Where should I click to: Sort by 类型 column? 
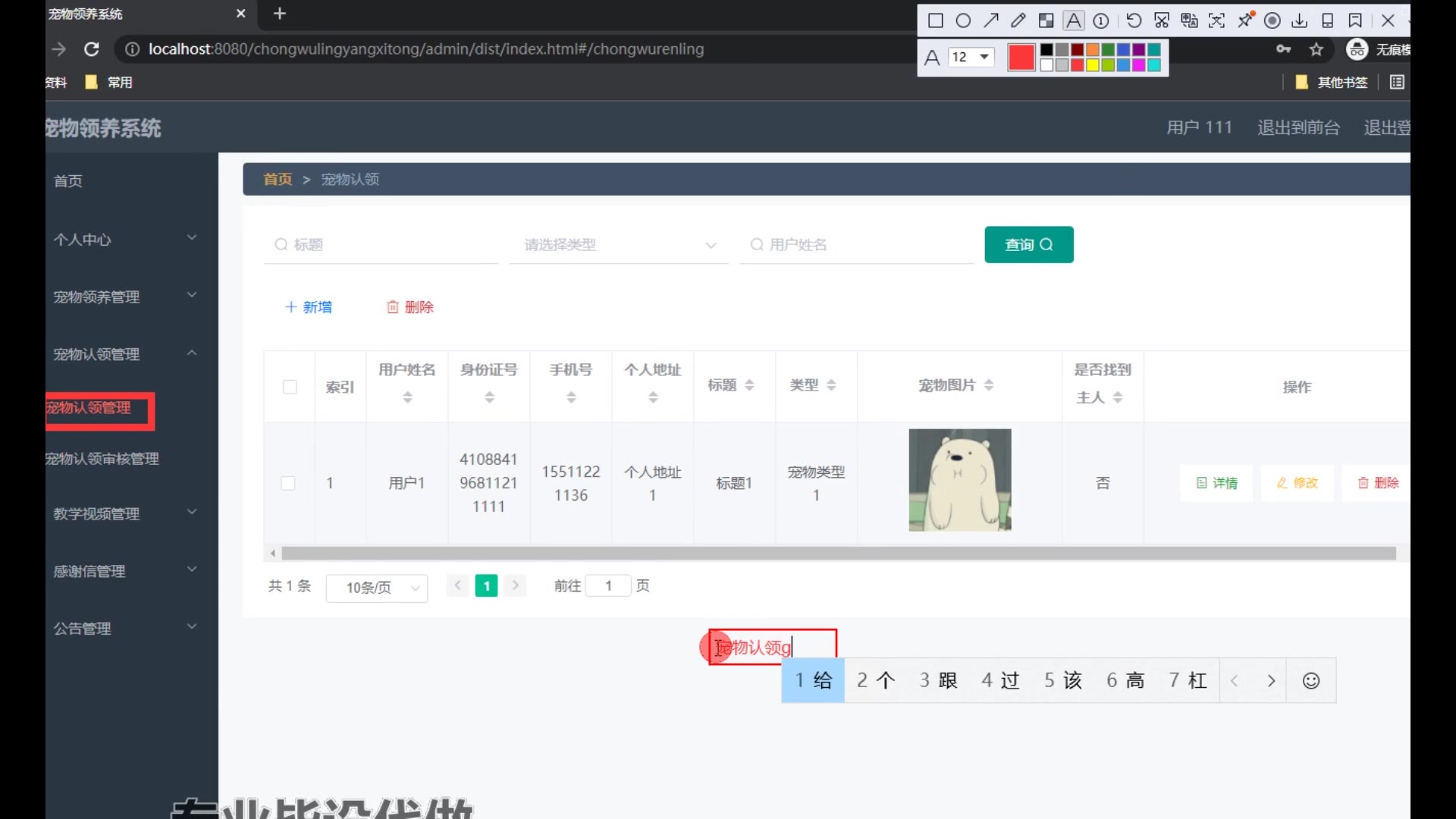(x=831, y=385)
